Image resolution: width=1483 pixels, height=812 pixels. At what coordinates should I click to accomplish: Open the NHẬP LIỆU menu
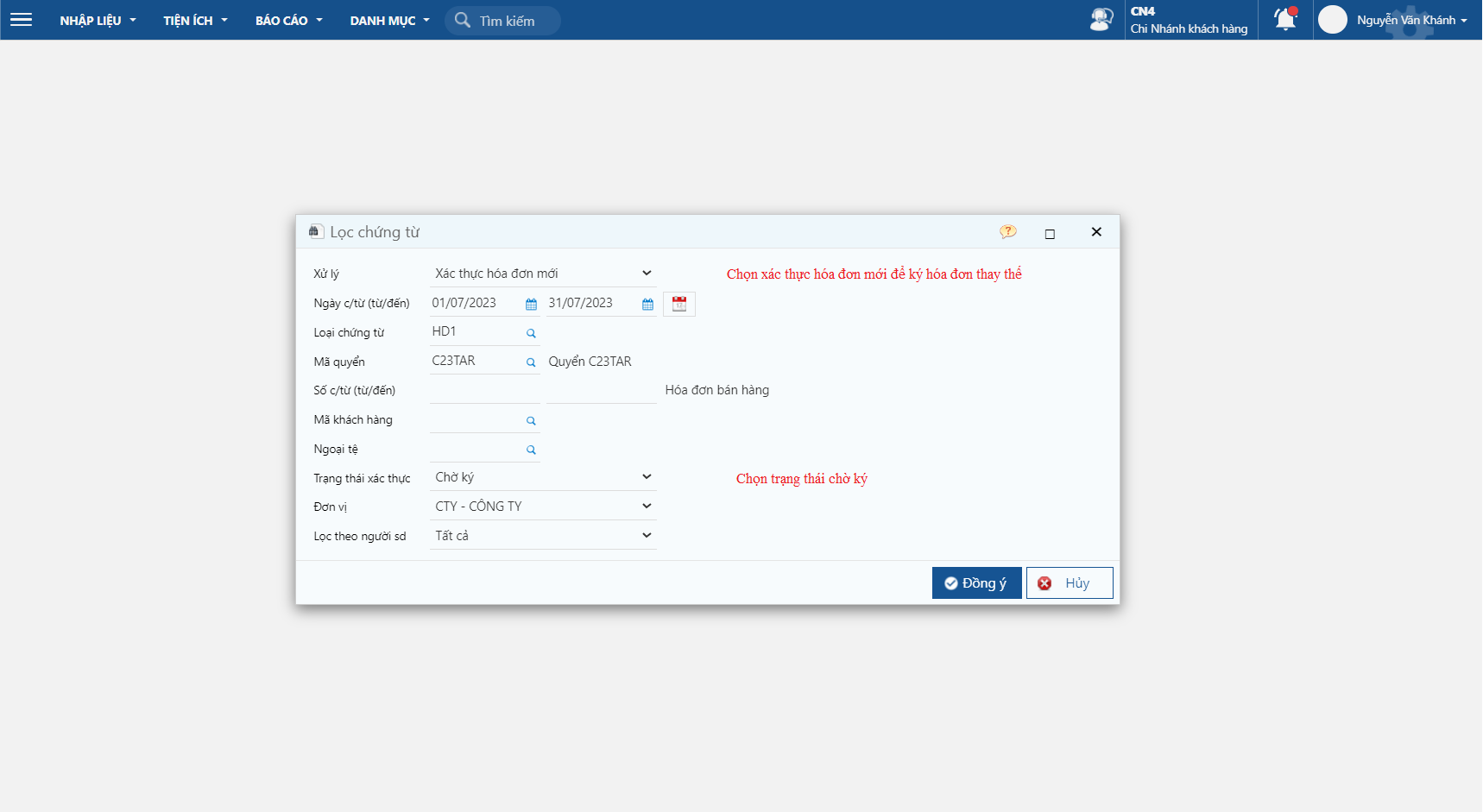[98, 21]
